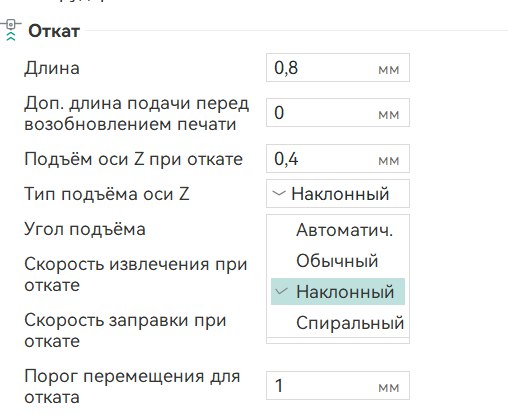Screen dimensions: 508x417
Task: Focus the Доп. длина подачи field showing 0
Action: point(338,113)
